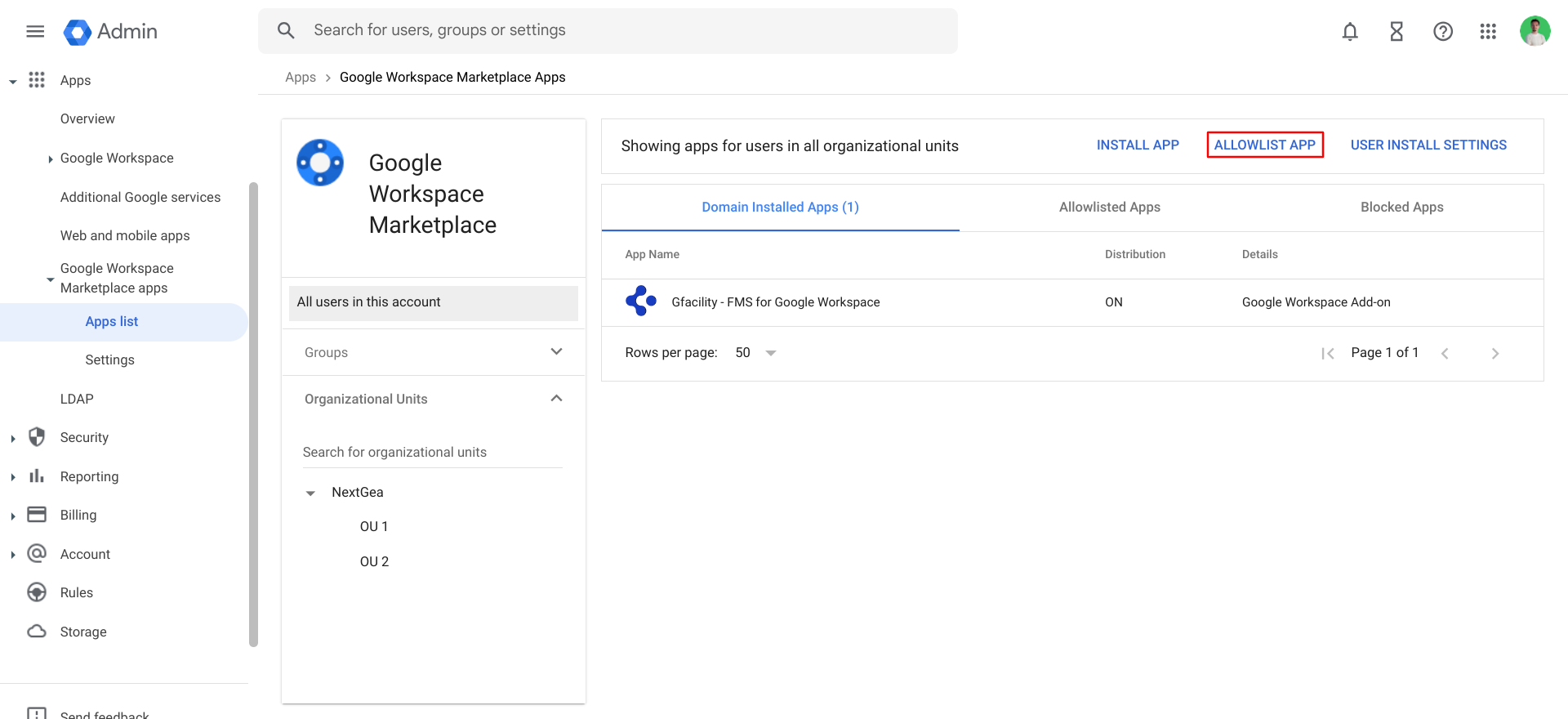
Task: Open Gfacility - FMS for Google Workspace
Action: click(x=776, y=302)
